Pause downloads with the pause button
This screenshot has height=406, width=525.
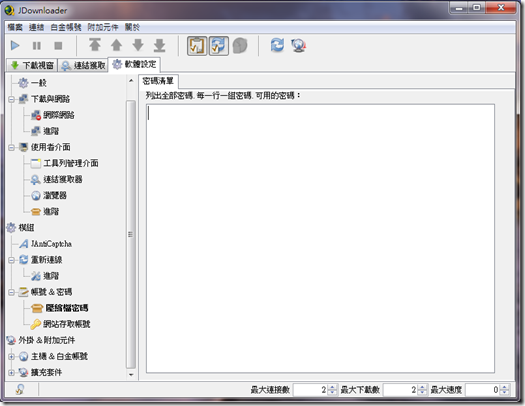pyautogui.click(x=37, y=46)
